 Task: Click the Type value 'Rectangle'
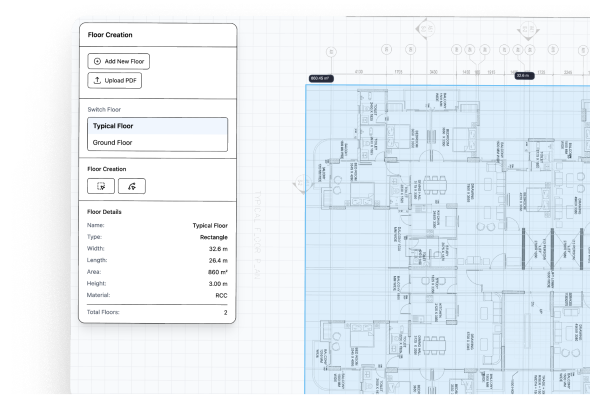(214, 237)
